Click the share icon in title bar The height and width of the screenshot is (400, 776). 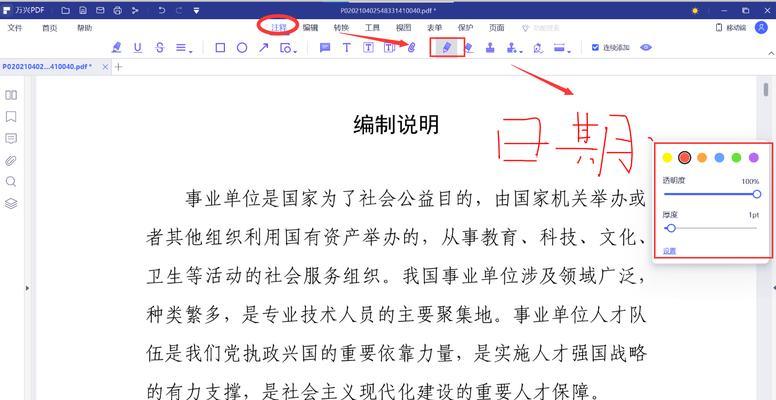pos(135,10)
